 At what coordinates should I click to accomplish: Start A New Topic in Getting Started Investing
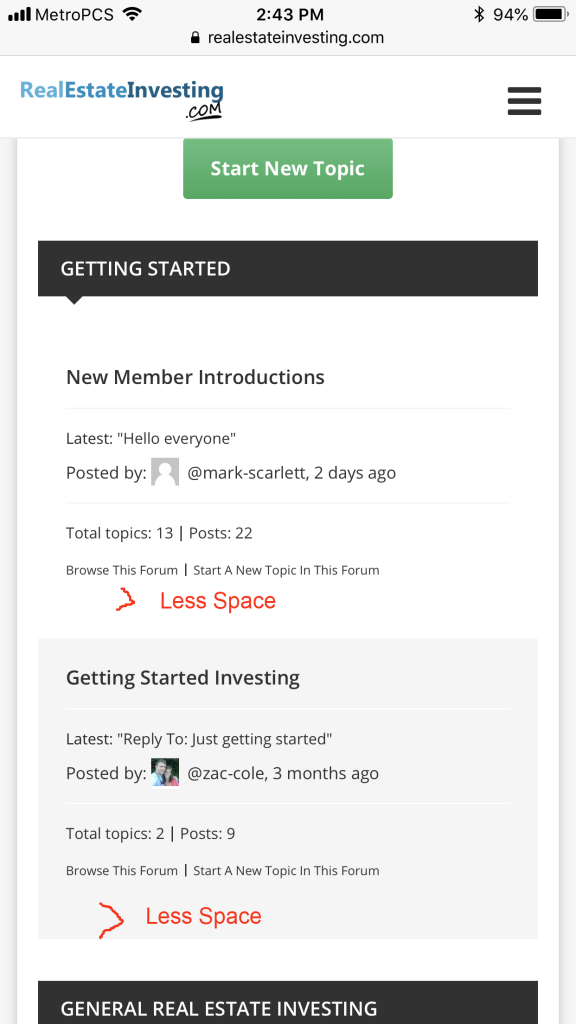286,871
